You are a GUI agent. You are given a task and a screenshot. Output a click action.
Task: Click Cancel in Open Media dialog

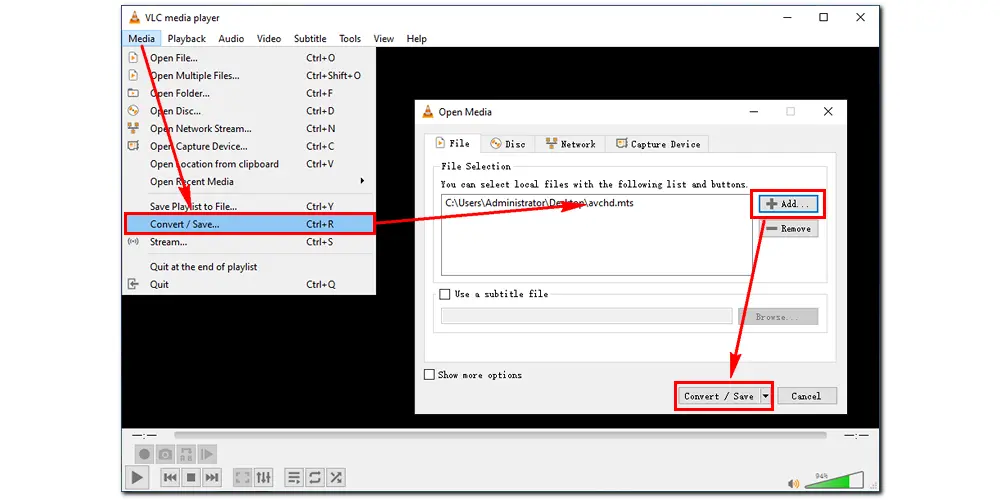[x=806, y=396]
